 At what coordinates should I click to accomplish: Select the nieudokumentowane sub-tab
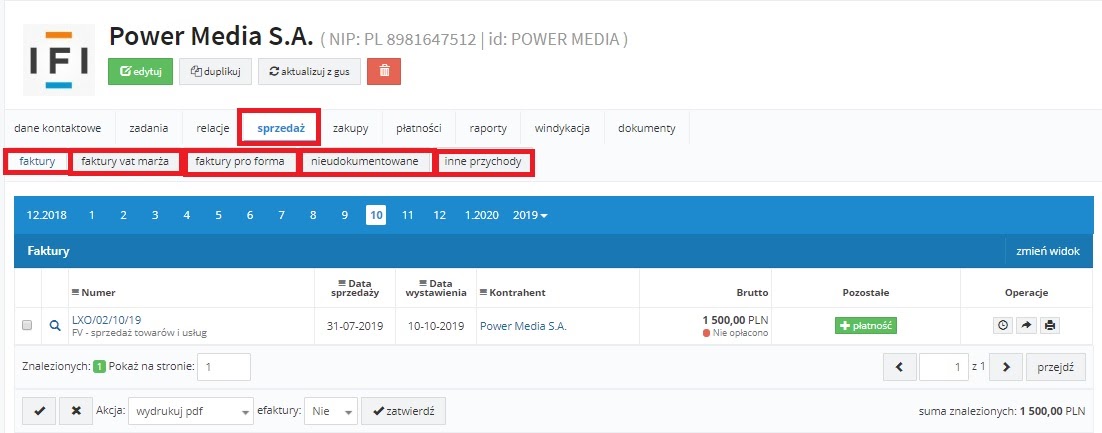(x=365, y=162)
